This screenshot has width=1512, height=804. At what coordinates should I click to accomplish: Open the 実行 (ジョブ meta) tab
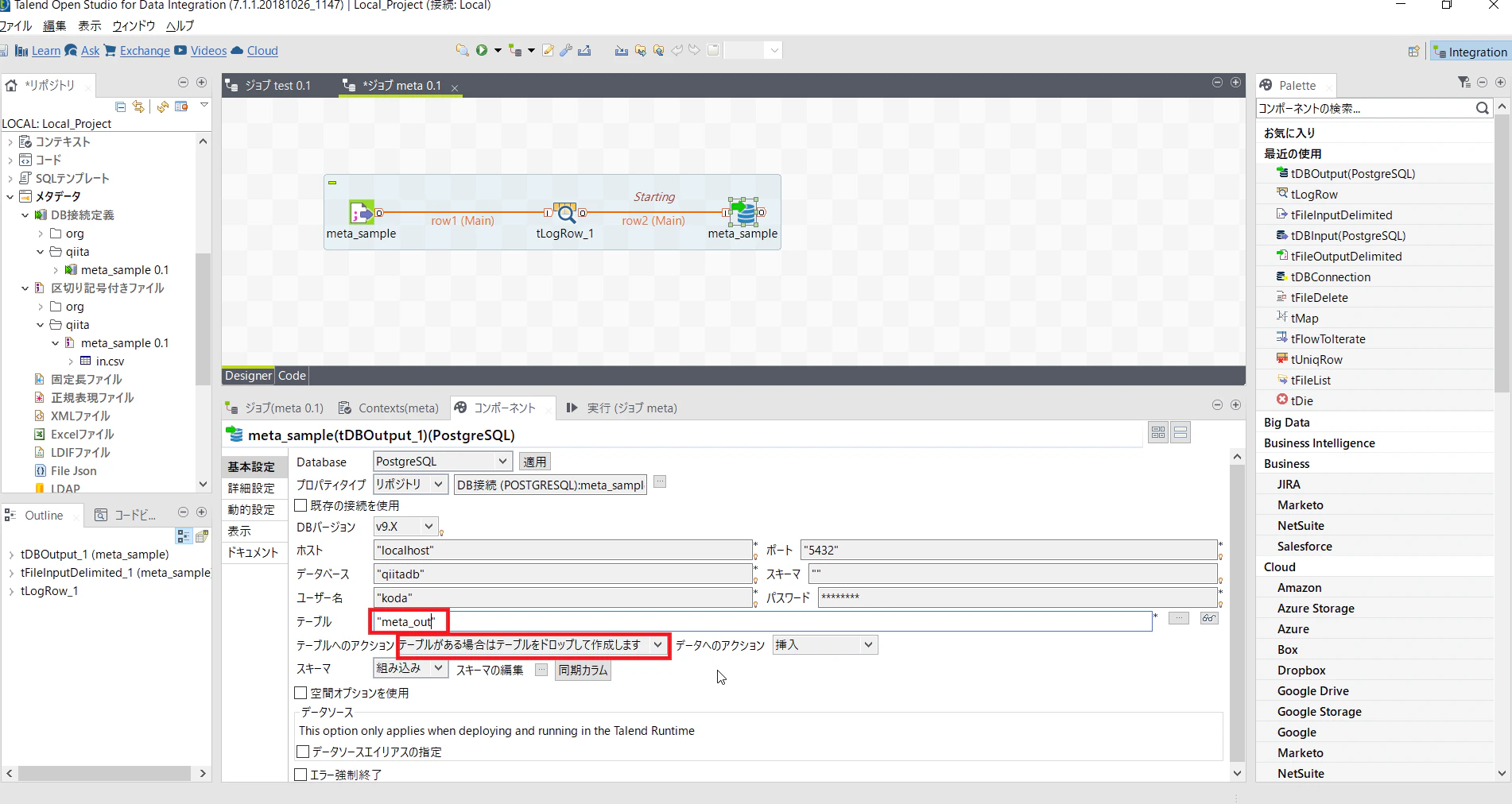click(622, 408)
